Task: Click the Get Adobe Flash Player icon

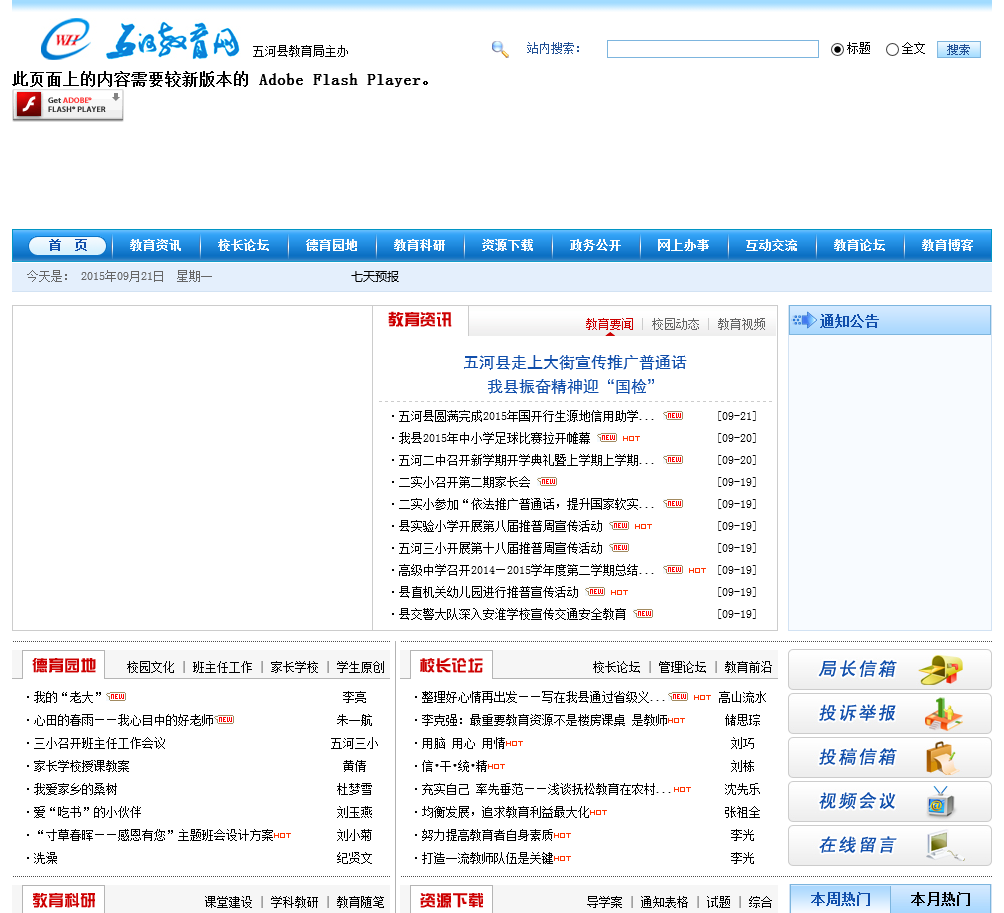Action: point(68,105)
